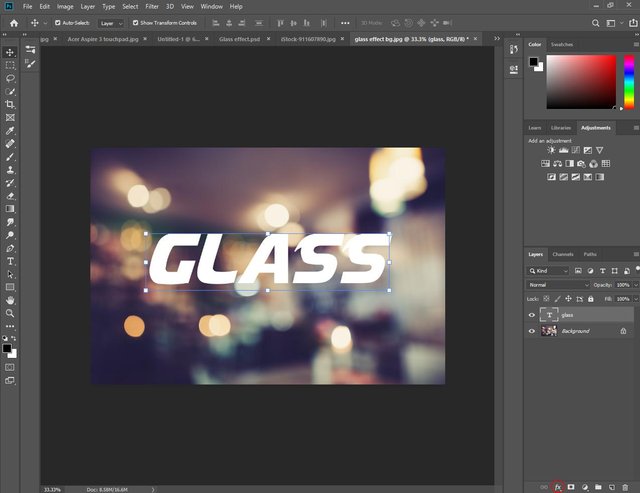640x493 pixels.
Task: Hide the Background layer visibility eye
Action: click(532, 331)
